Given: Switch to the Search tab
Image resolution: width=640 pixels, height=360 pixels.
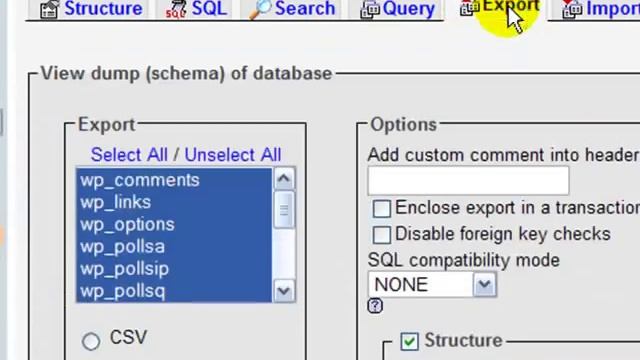Looking at the screenshot, I should [x=292, y=9].
